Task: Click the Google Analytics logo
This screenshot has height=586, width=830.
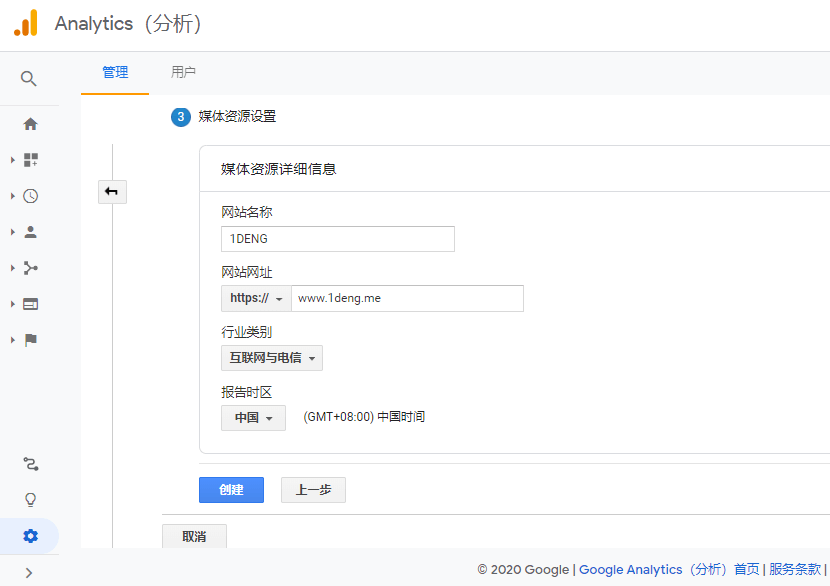Action: 26,24
